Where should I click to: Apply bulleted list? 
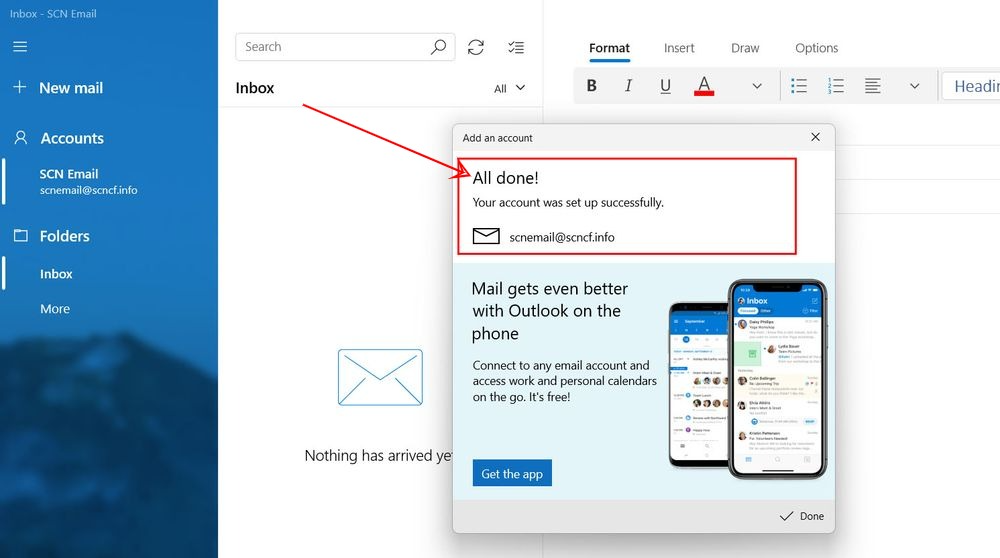coord(798,85)
